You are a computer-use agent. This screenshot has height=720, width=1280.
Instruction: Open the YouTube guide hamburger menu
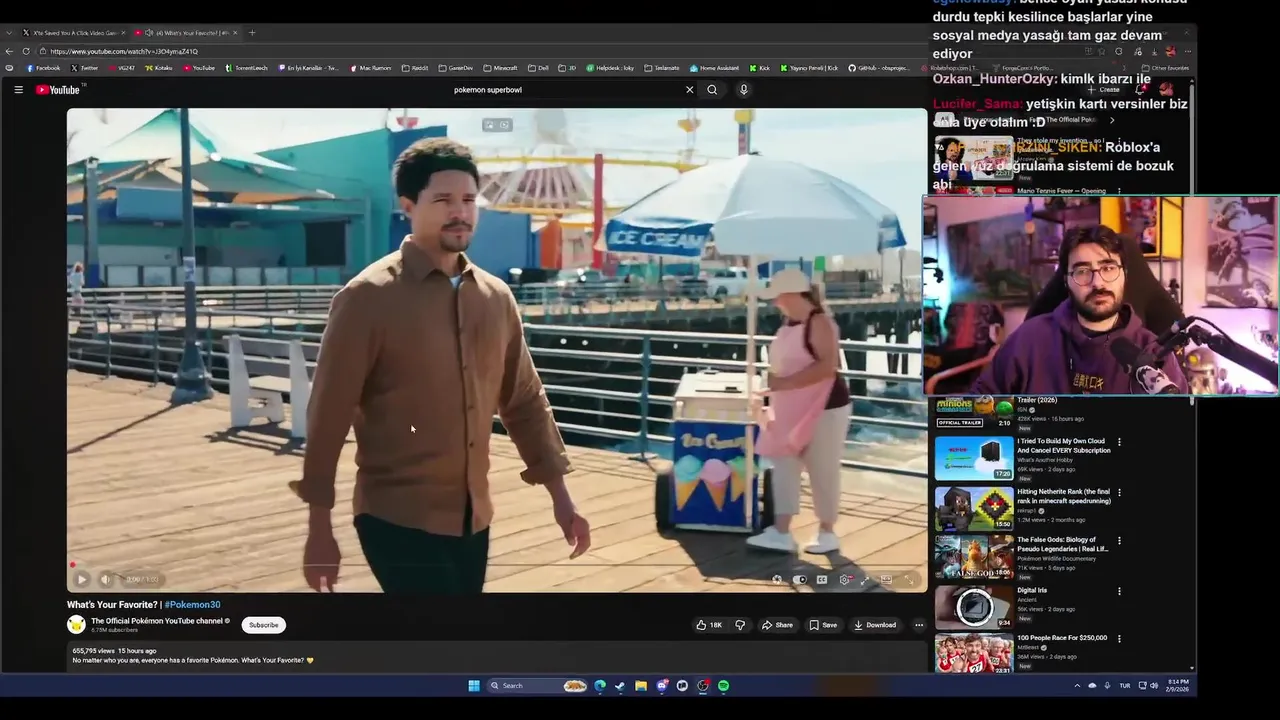tap(18, 90)
